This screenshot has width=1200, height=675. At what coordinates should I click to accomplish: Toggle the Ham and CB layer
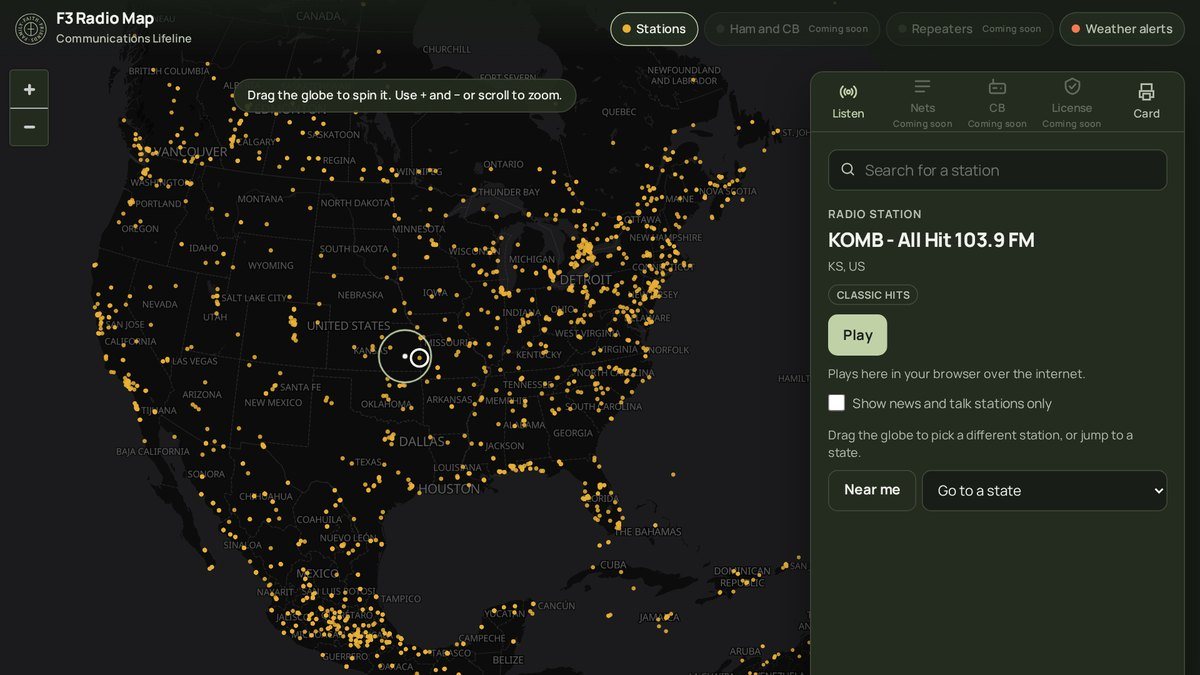point(792,29)
